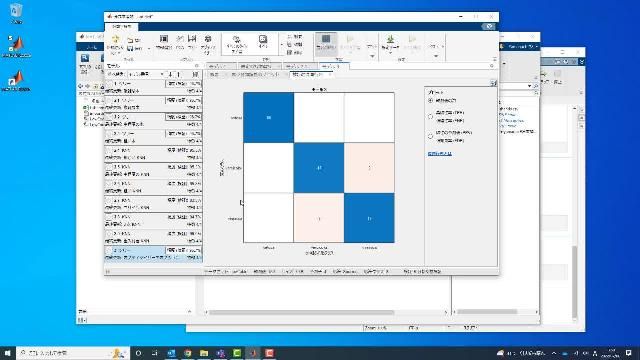Select the All Quick-To-Train model gallery item
The image size is (640, 360).
[x=236, y=44]
